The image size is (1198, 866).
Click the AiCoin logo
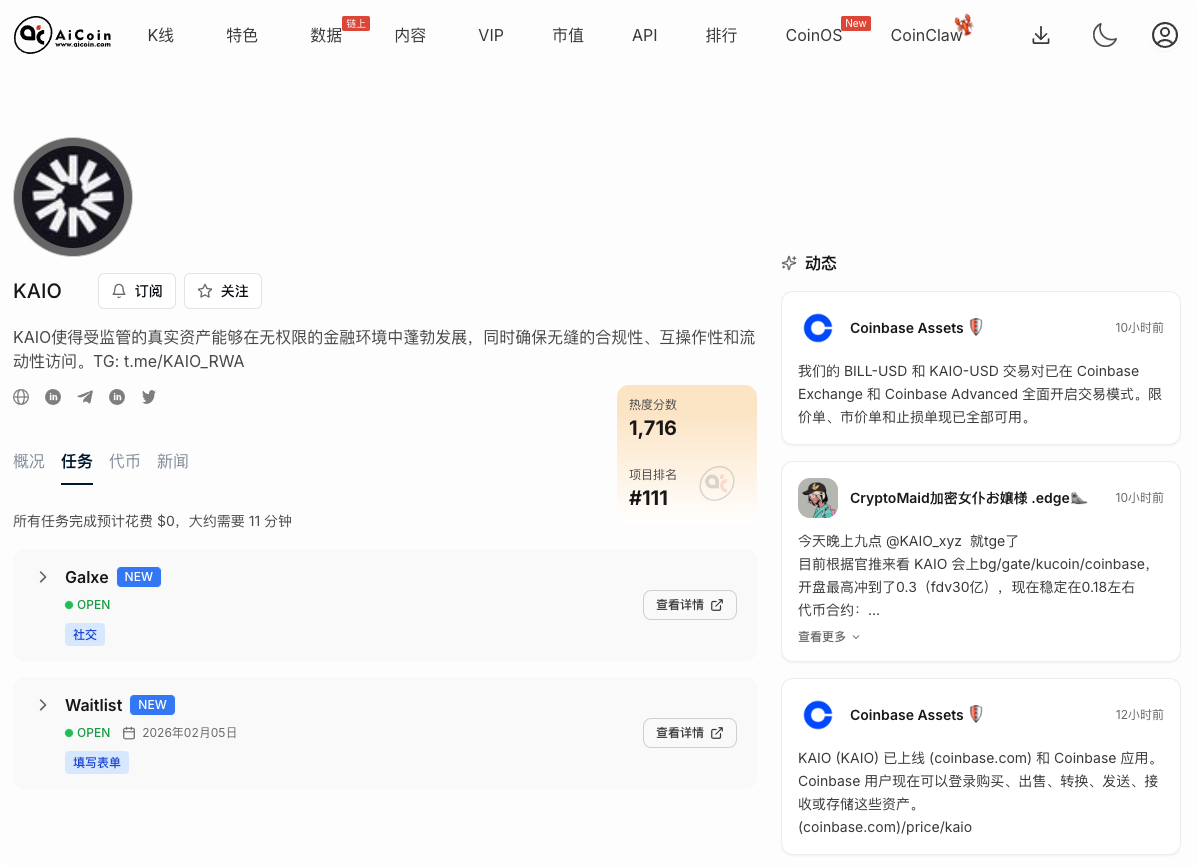pyautogui.click(x=63, y=35)
